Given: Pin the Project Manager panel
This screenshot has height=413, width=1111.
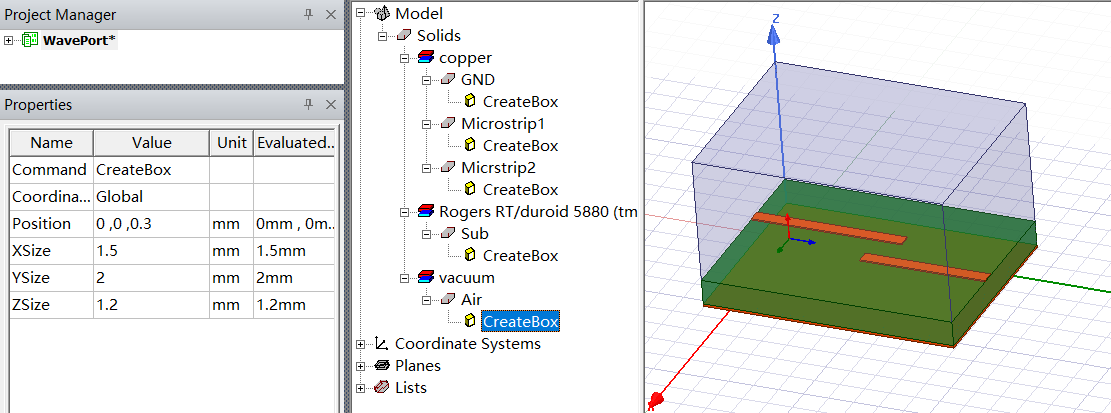Looking at the screenshot, I should (x=308, y=15).
